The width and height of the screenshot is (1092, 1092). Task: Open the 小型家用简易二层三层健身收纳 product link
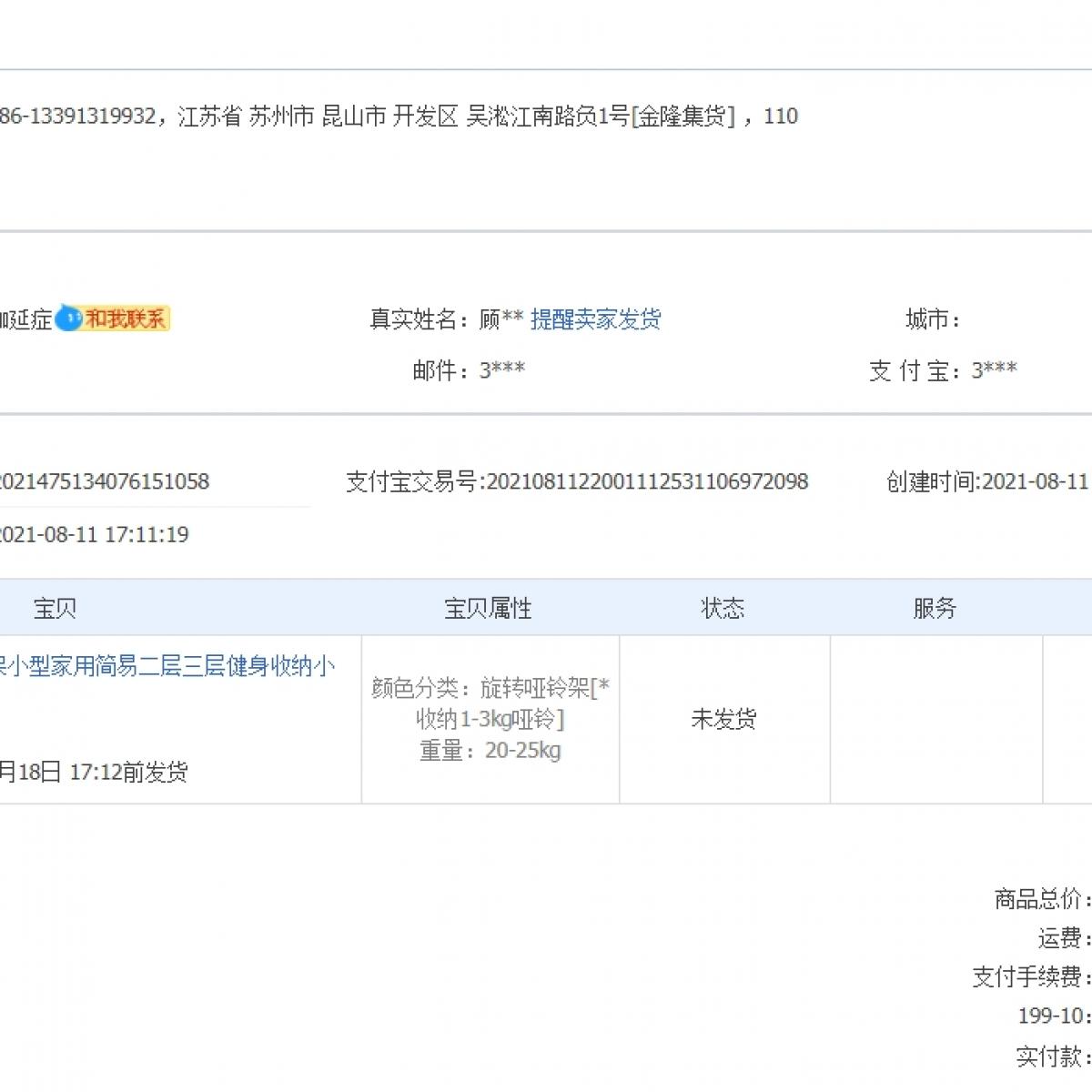[x=167, y=666]
